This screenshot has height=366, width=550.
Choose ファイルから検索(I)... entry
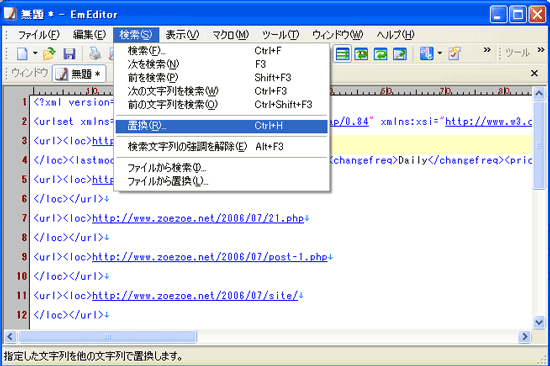[222, 168]
